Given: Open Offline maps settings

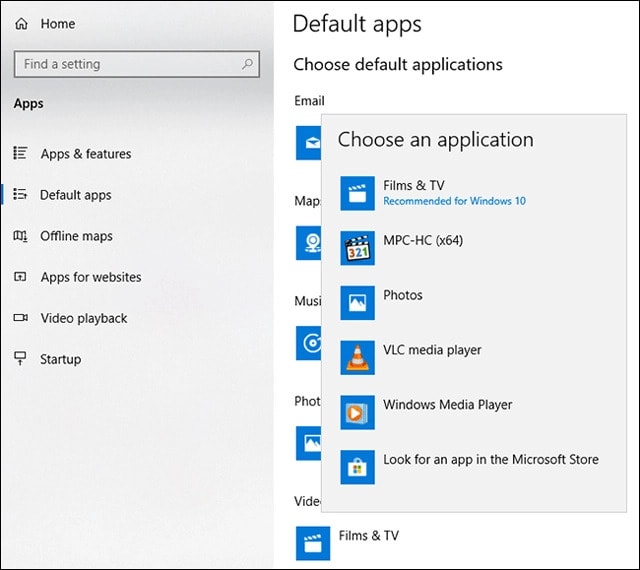Looking at the screenshot, I should coord(76,236).
